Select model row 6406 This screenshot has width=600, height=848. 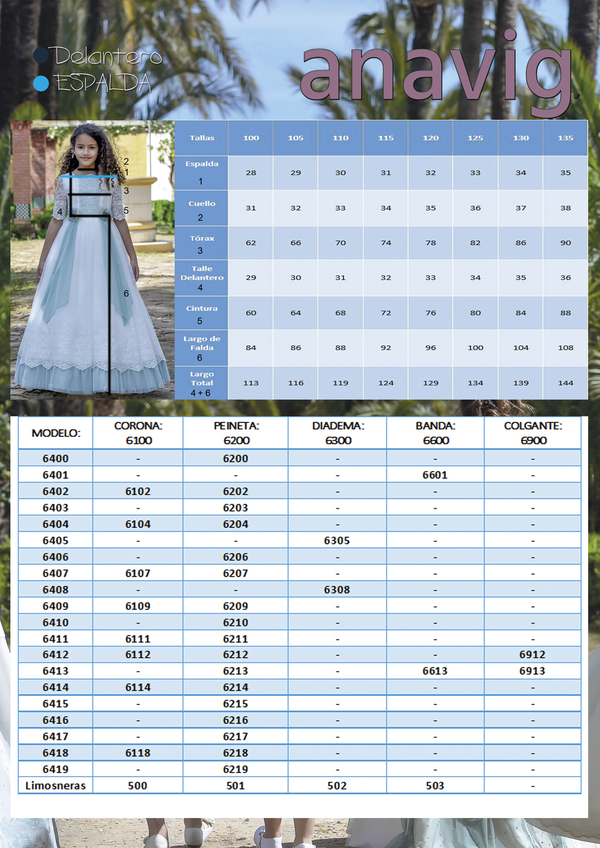click(x=300, y=556)
